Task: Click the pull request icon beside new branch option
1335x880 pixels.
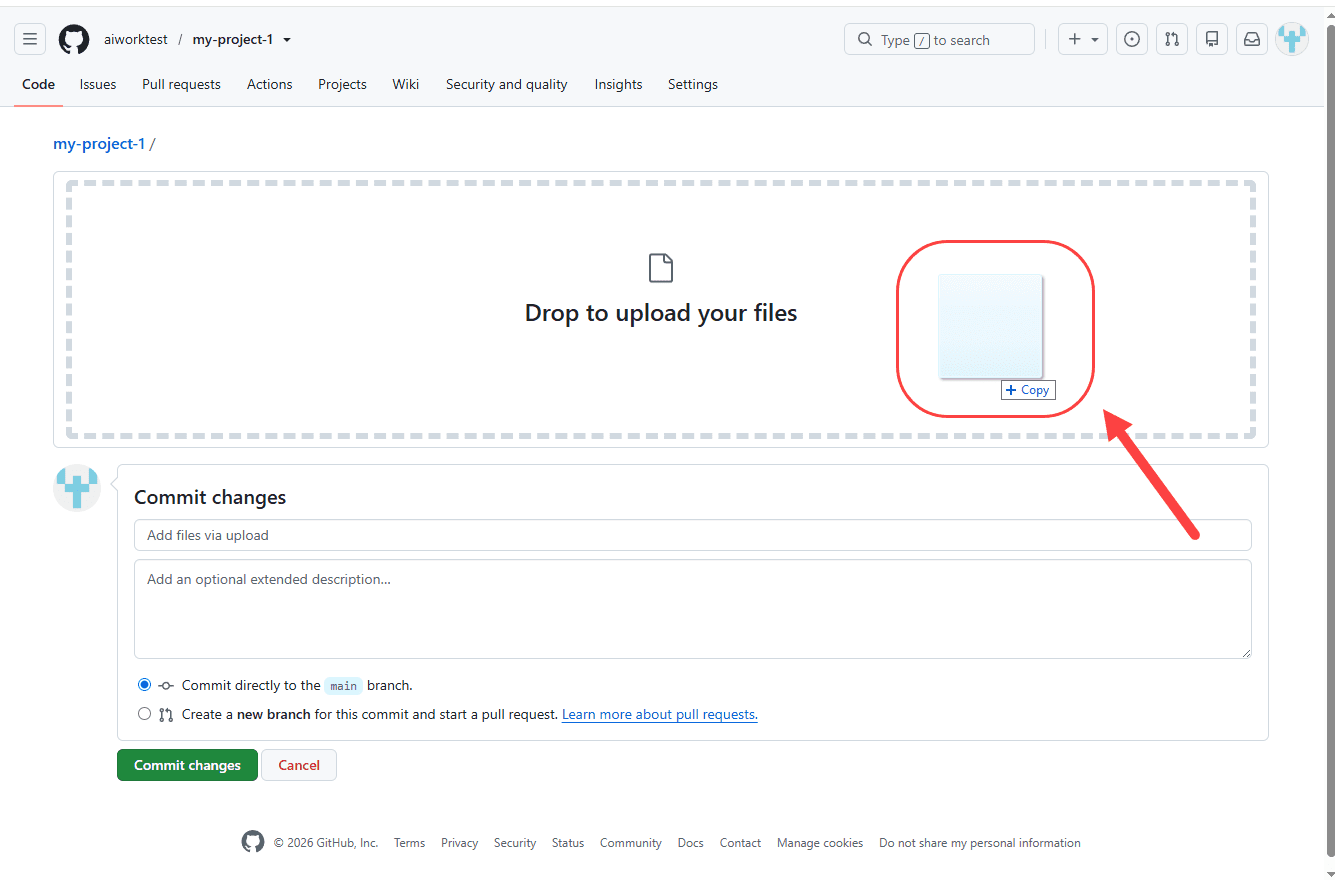Action: (x=166, y=715)
